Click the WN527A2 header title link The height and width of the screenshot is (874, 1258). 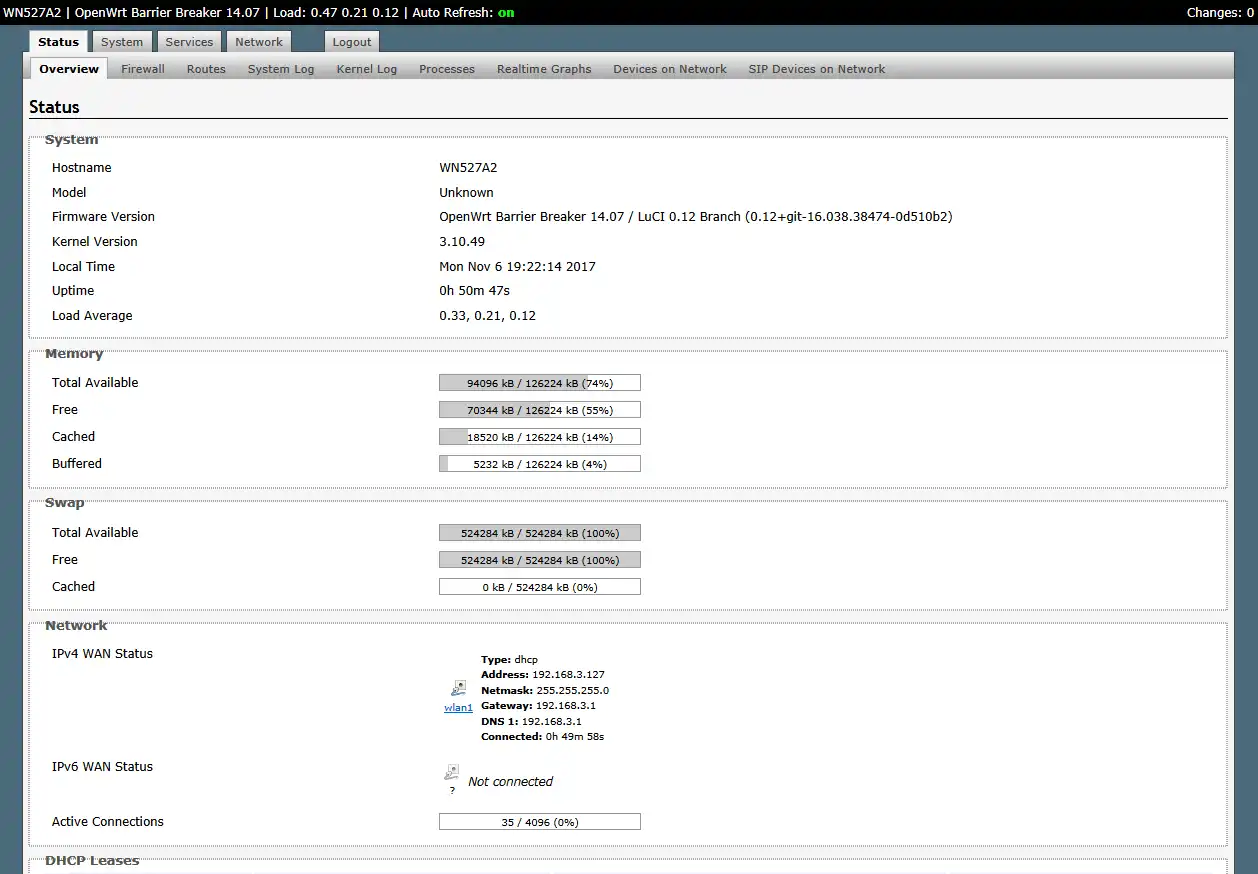click(x=34, y=13)
